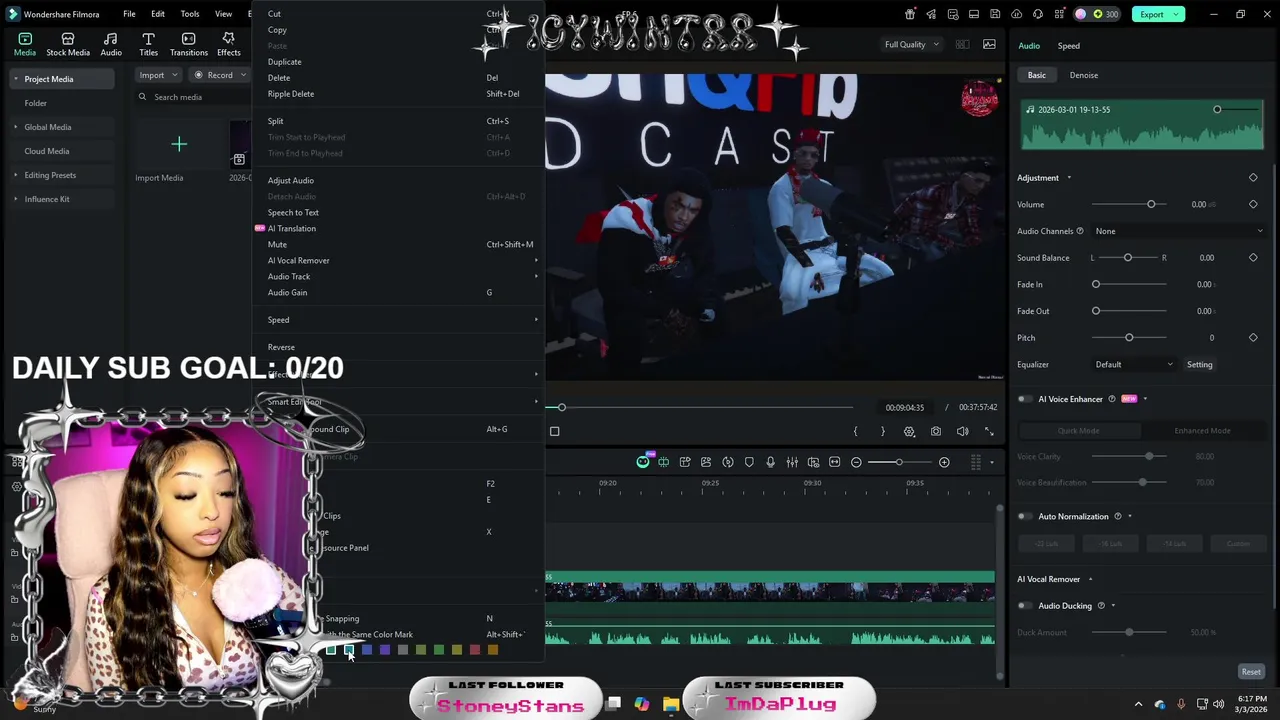
Task: Click the preview image display icon
Action: coord(989,44)
